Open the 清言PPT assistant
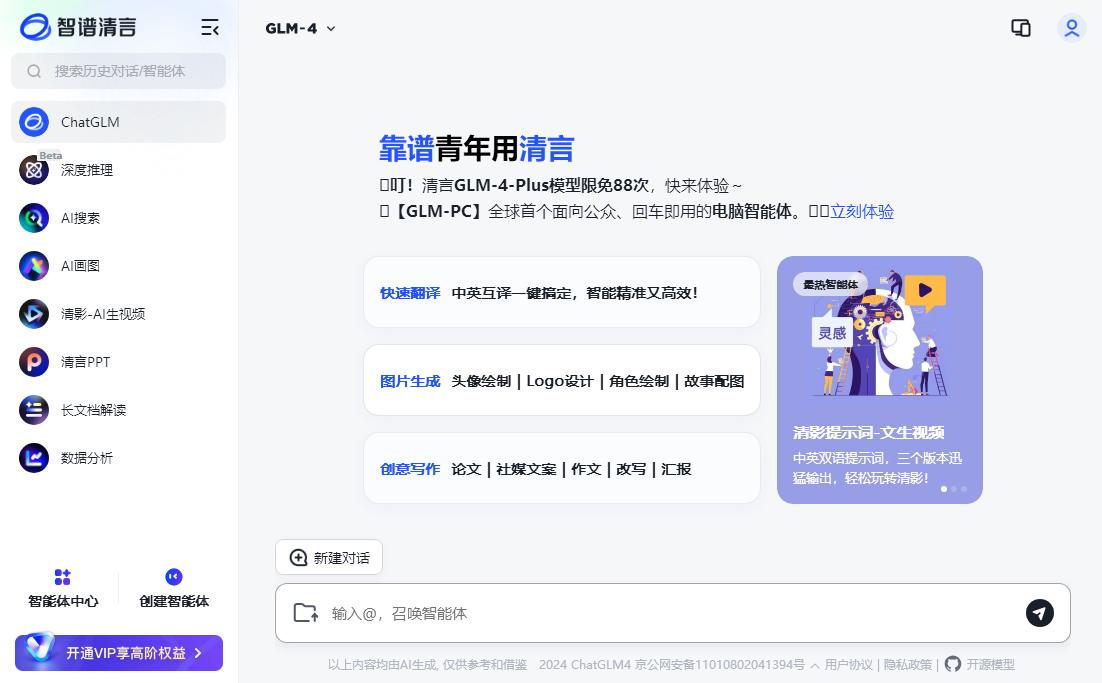The height and width of the screenshot is (683, 1102). click(85, 362)
